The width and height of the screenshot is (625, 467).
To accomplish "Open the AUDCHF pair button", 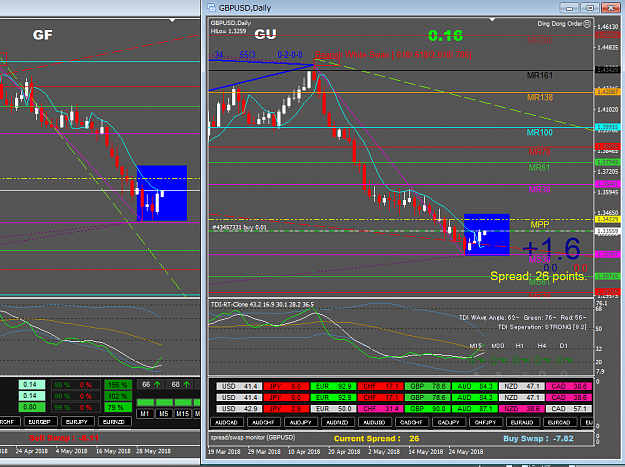I will [263, 422].
